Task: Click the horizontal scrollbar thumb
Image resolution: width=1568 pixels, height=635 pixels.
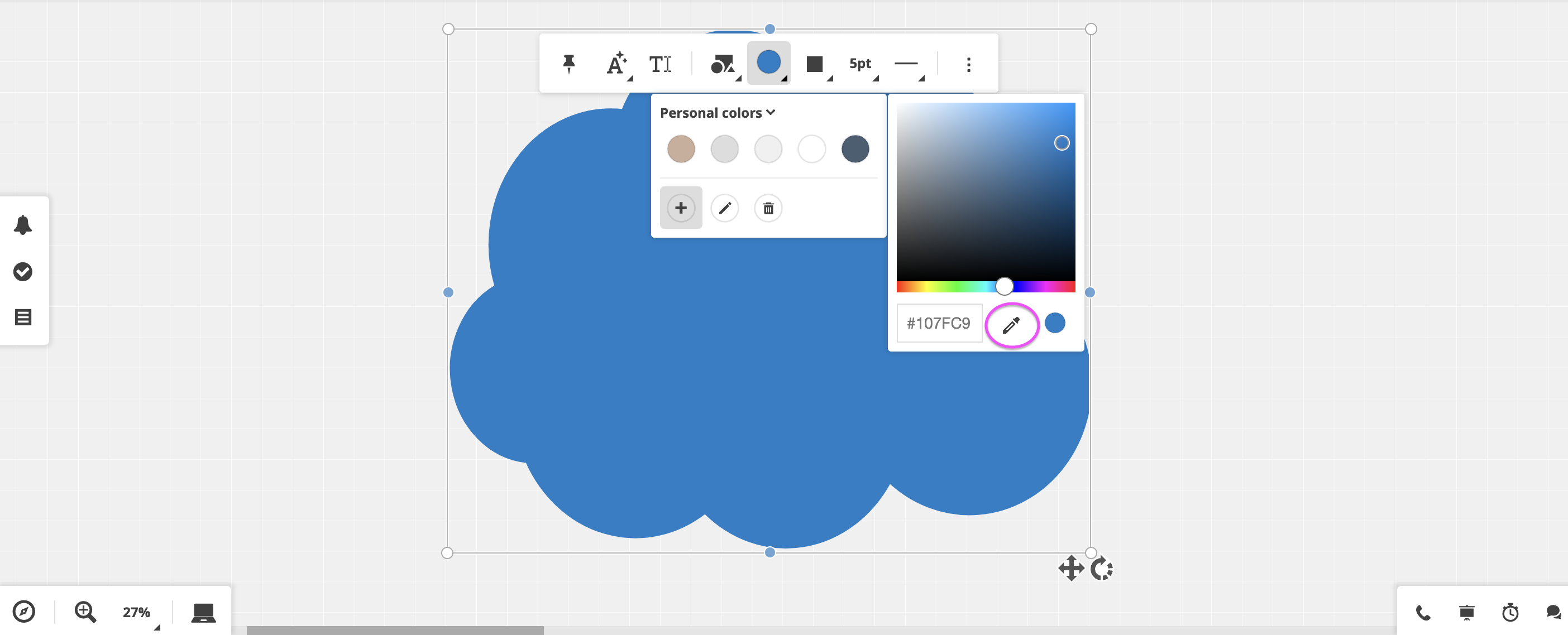Action: click(395, 630)
